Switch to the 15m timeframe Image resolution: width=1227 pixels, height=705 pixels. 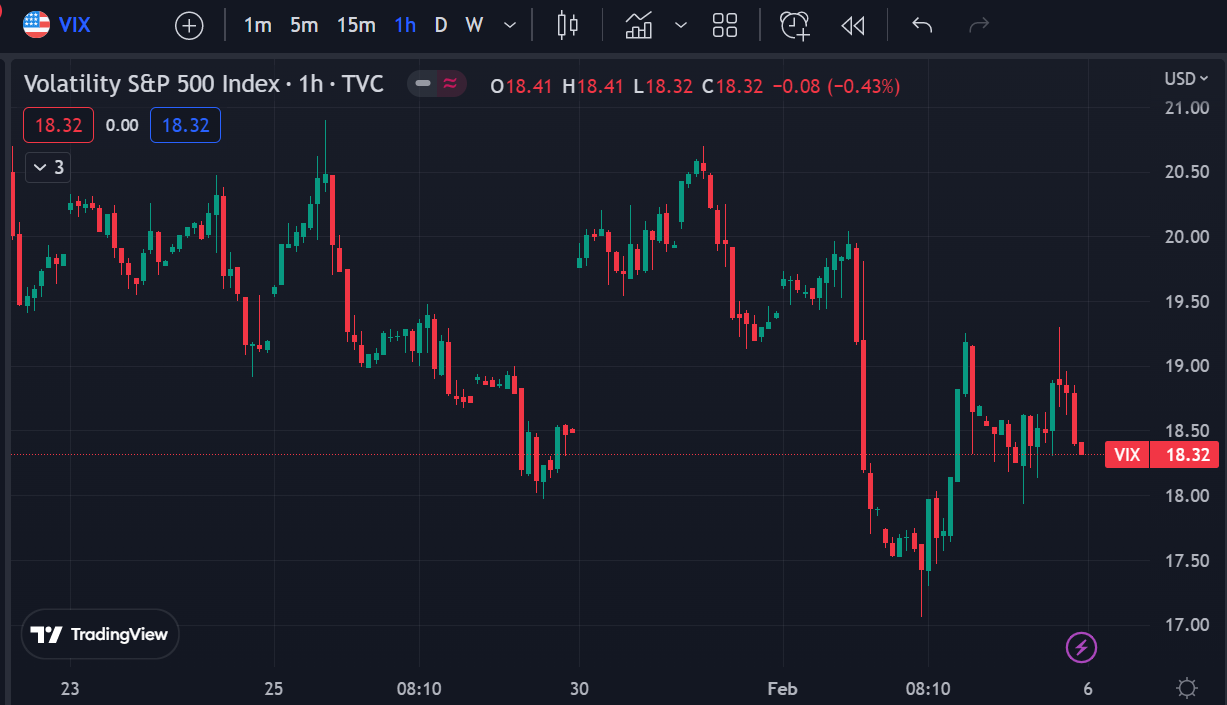pos(356,25)
